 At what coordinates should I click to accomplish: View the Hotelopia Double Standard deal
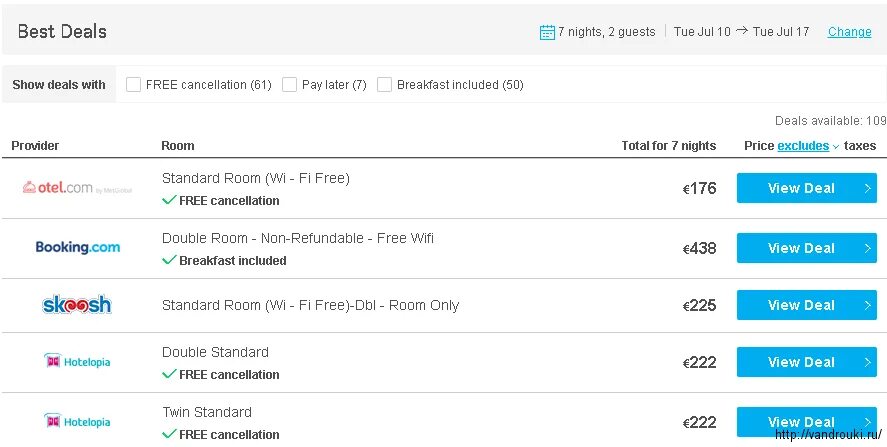tap(800, 362)
